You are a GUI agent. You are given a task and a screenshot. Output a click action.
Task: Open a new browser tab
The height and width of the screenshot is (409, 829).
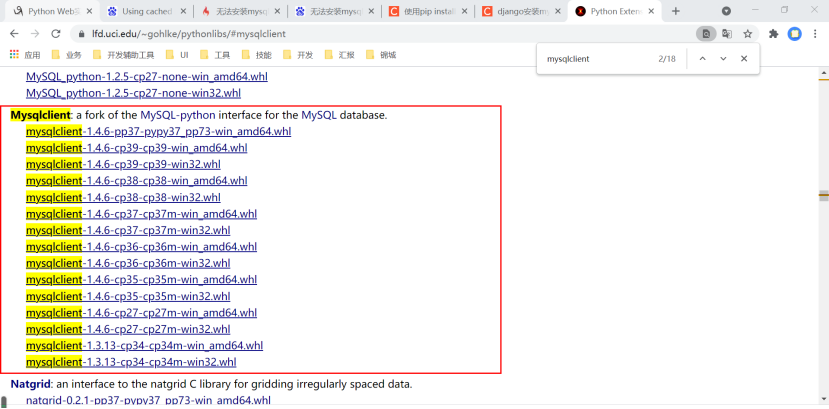(676, 11)
